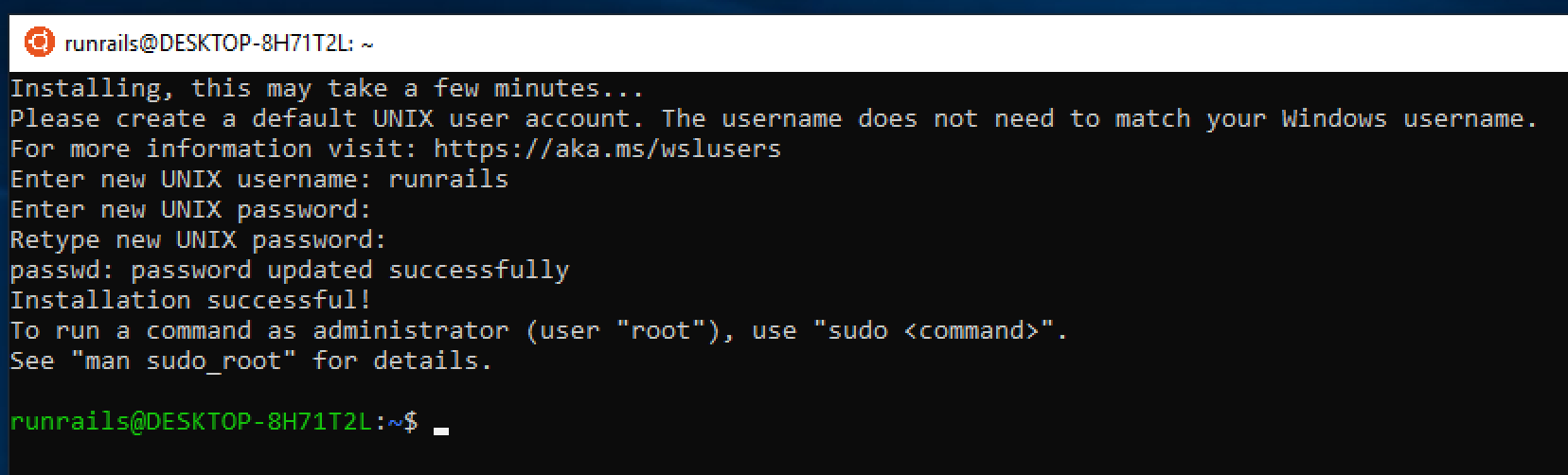The image size is (1568, 475).
Task: Click the blue tilde in the prompt
Action: [x=396, y=421]
